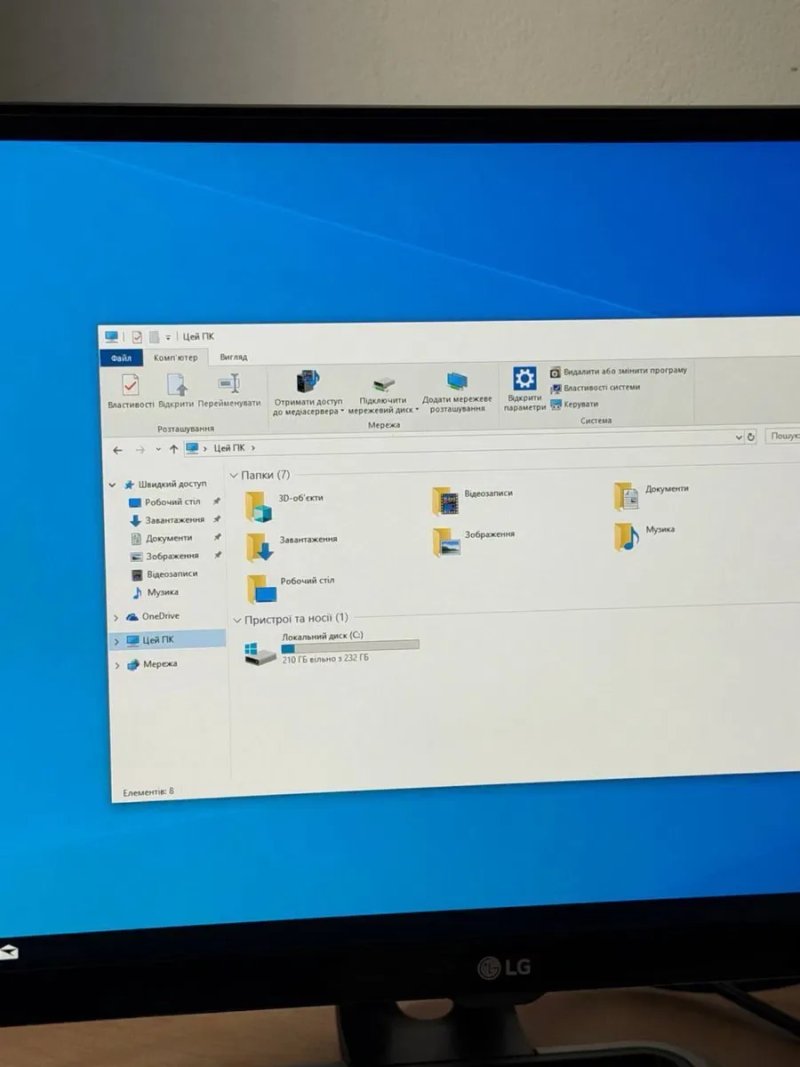Select Музика in the sidebar

click(155, 593)
